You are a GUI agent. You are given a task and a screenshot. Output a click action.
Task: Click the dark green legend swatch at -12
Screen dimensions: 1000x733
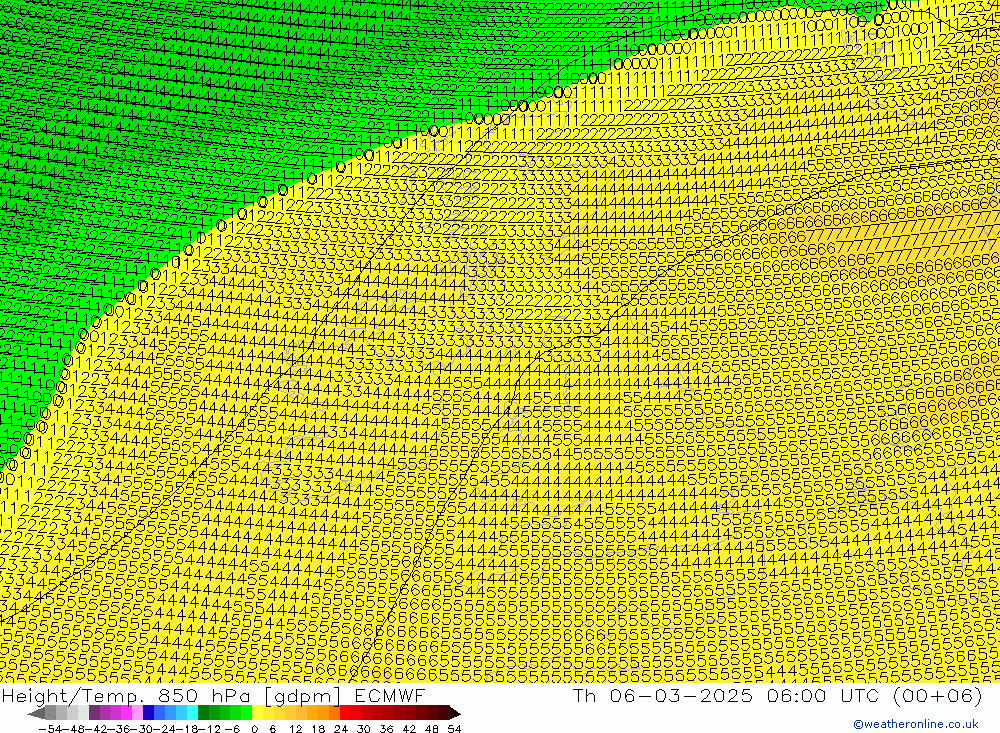(203, 713)
